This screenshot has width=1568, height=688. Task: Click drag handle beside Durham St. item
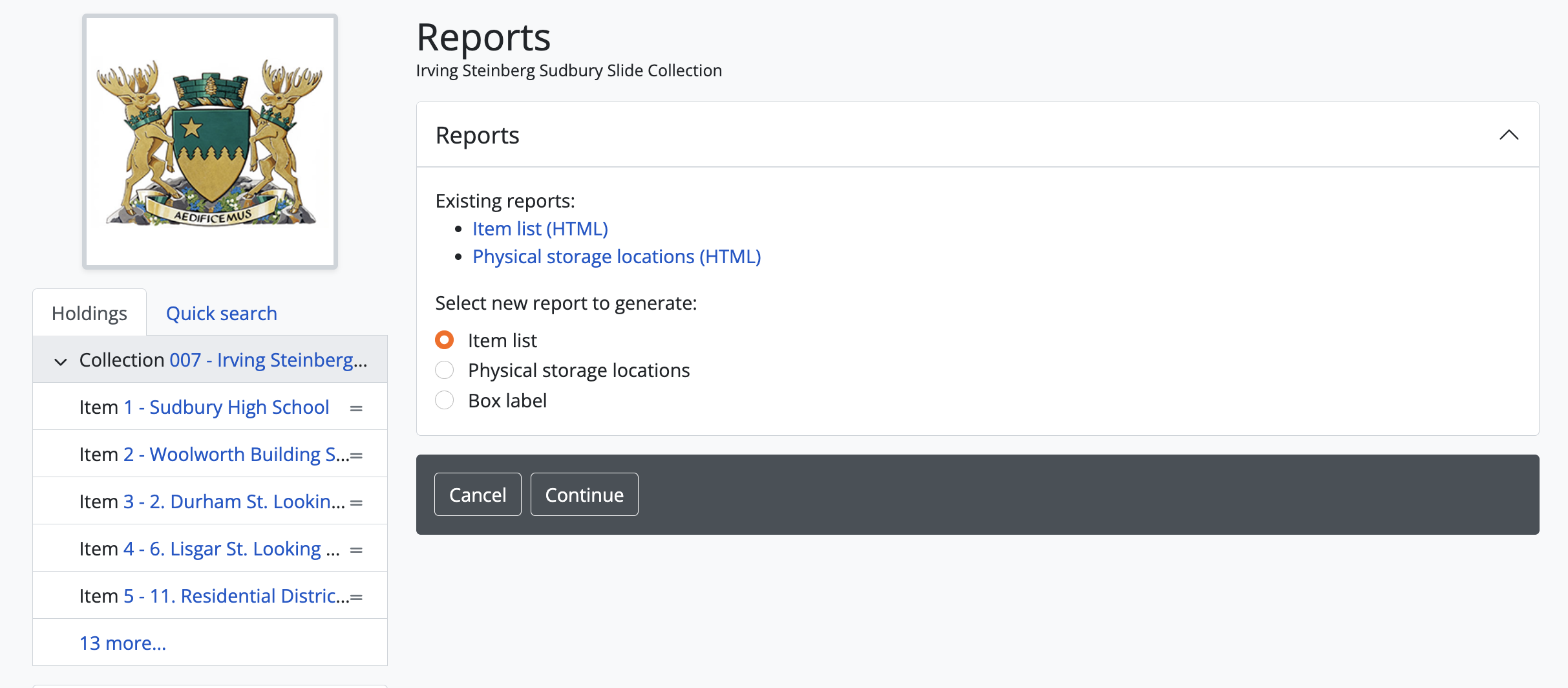[x=356, y=502]
